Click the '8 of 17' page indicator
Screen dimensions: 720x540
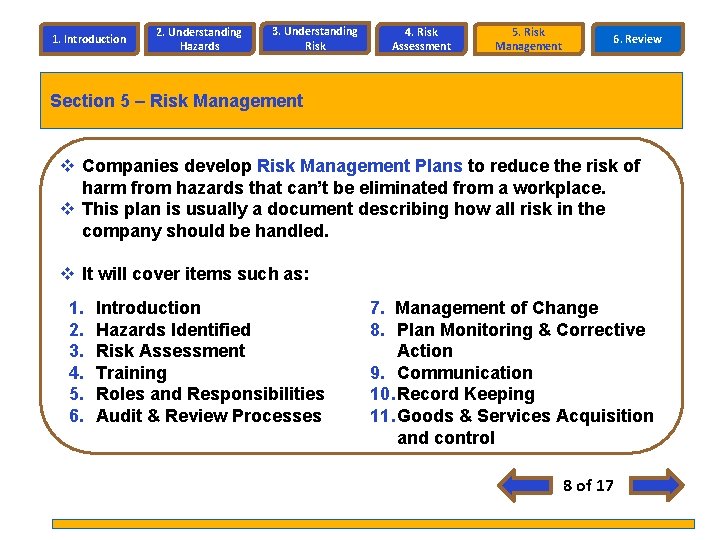click(x=588, y=485)
